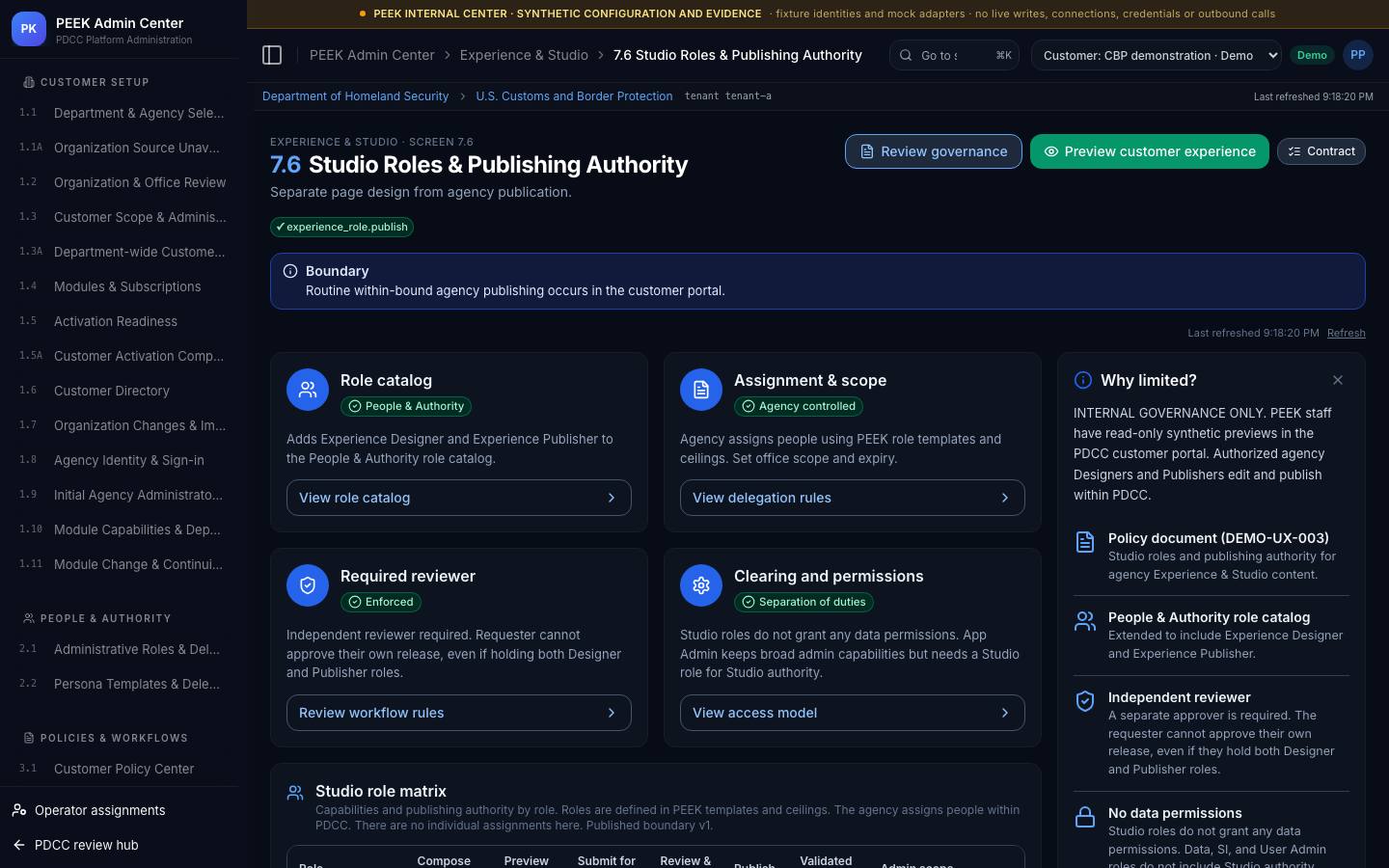
Task: Click the Demo environment badge
Action: pos(1312,55)
